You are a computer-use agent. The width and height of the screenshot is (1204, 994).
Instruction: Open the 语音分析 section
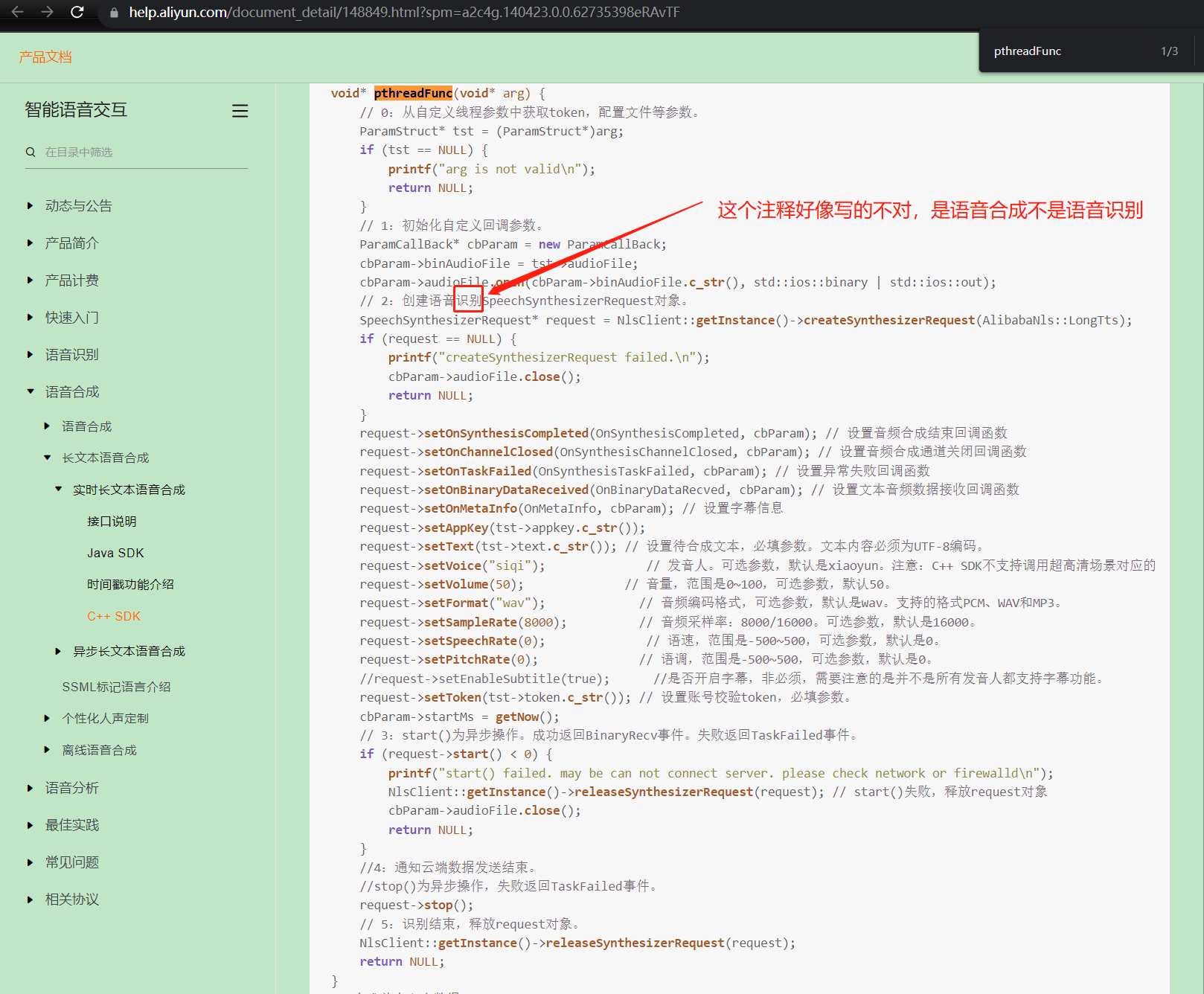[x=71, y=787]
